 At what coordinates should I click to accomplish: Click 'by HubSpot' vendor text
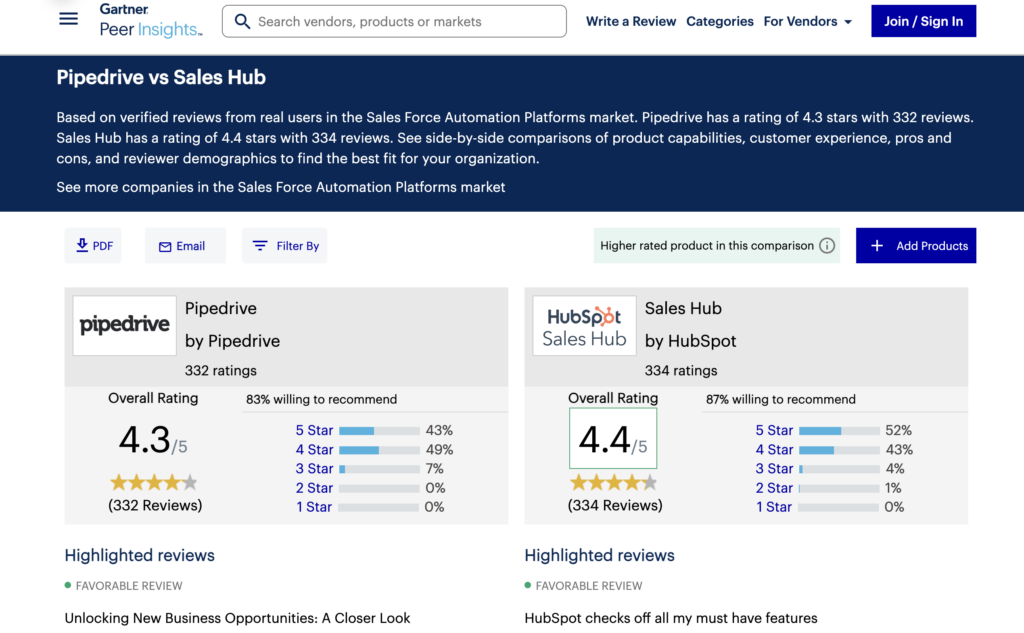(690, 341)
